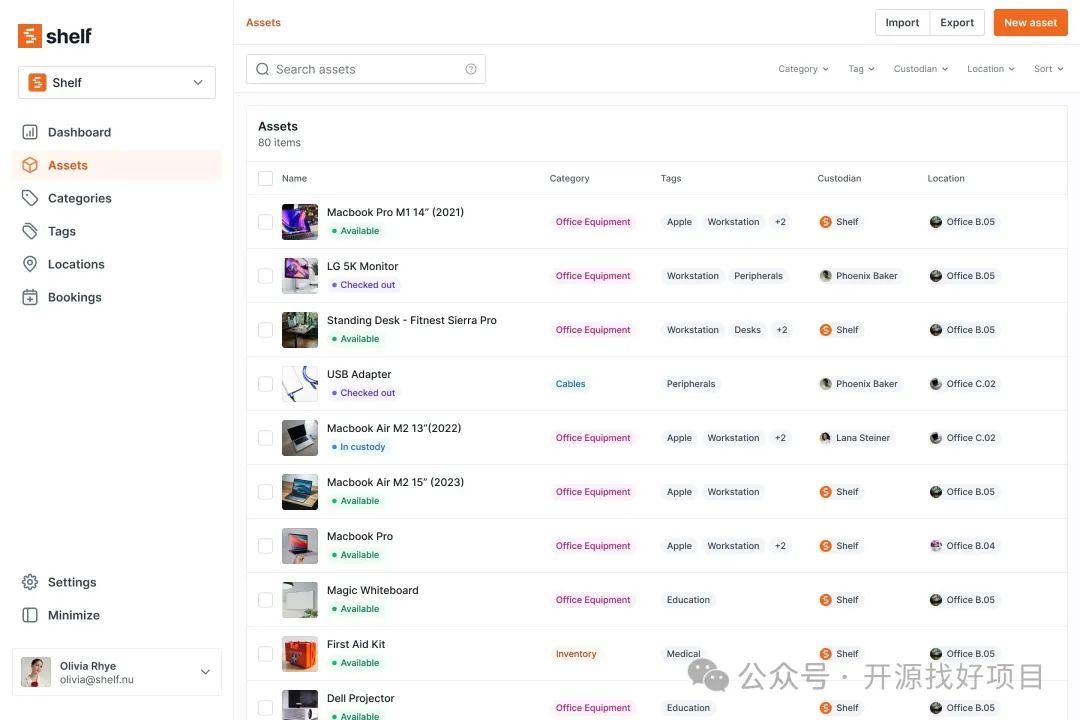Tick the Magic Whiteboard row checkbox
Image resolution: width=1080 pixels, height=720 pixels.
(265, 599)
